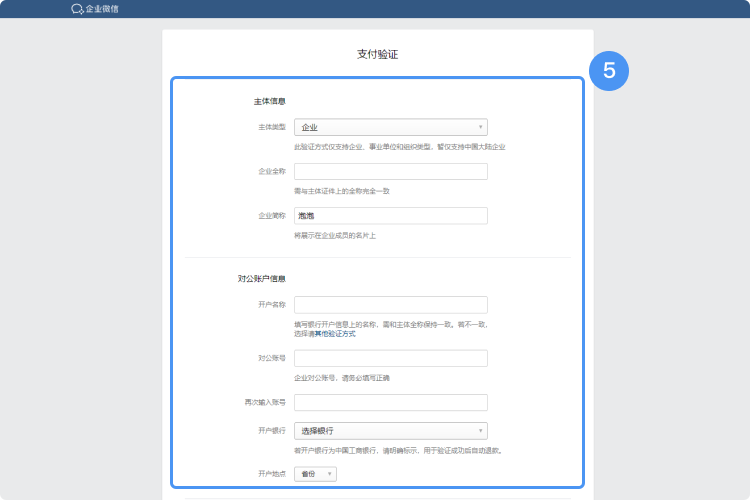The height and width of the screenshot is (500, 750).
Task: Click the 企业全称 field label
Action: [x=272, y=171]
